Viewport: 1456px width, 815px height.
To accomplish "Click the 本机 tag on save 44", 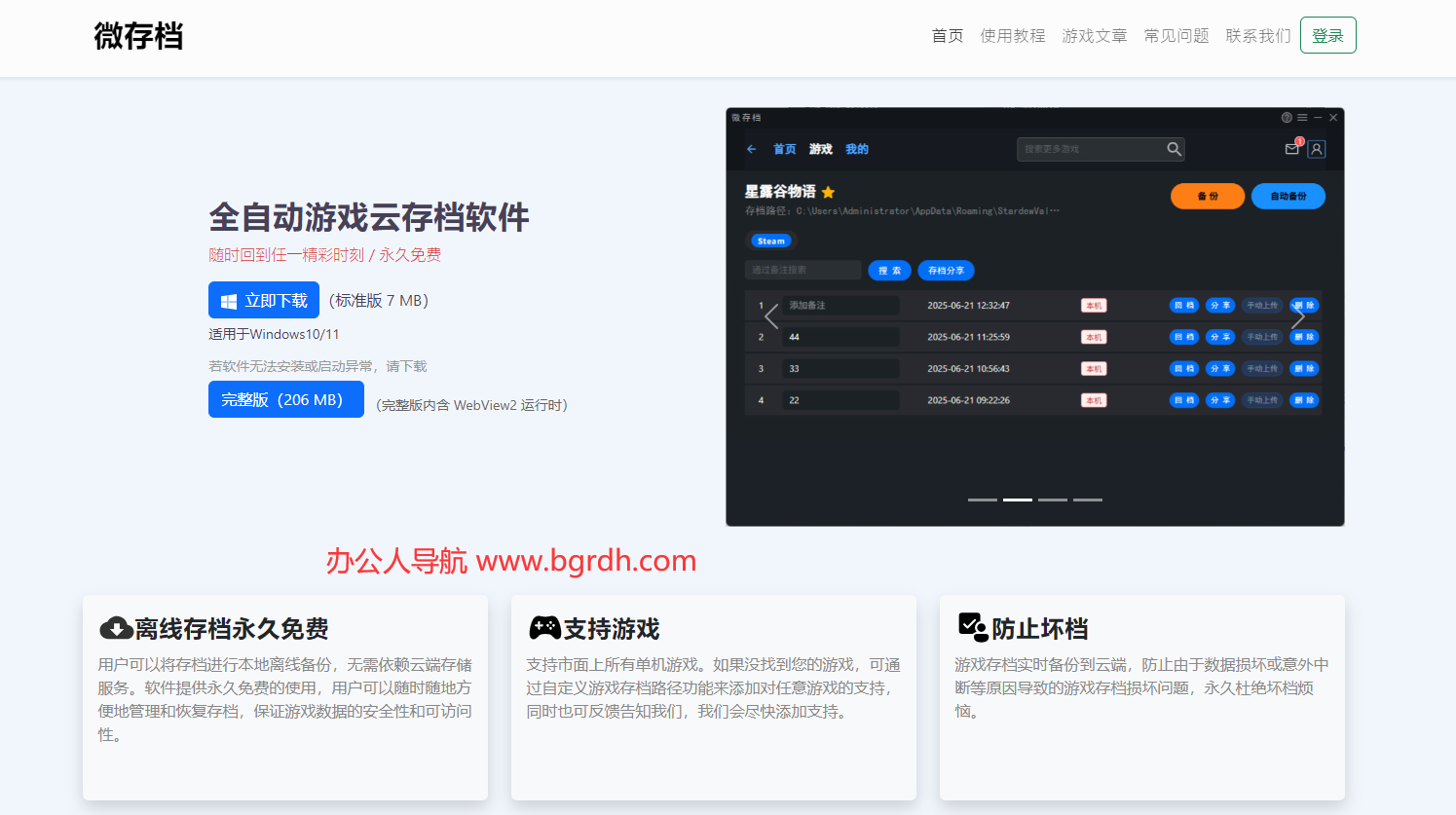I will tap(1094, 337).
